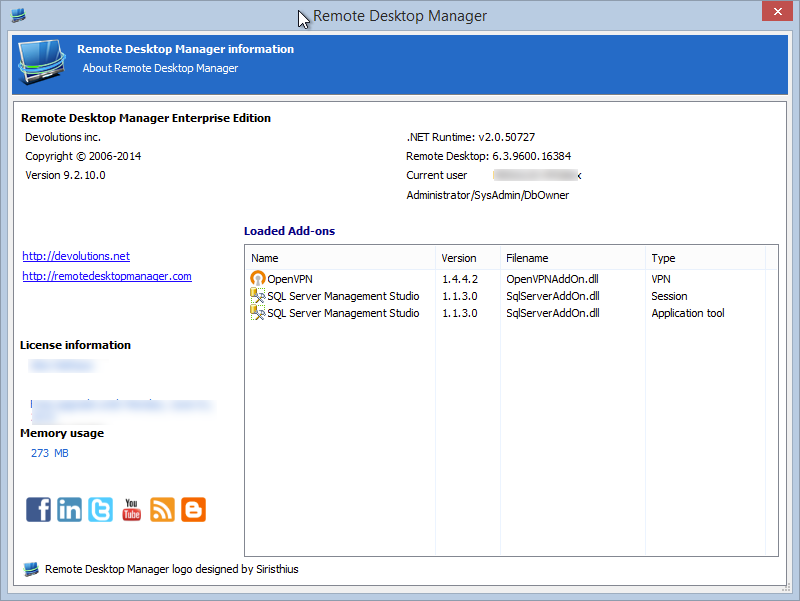Click icon of SQL Server Application tool row
This screenshot has height=601, width=800.
[258, 313]
